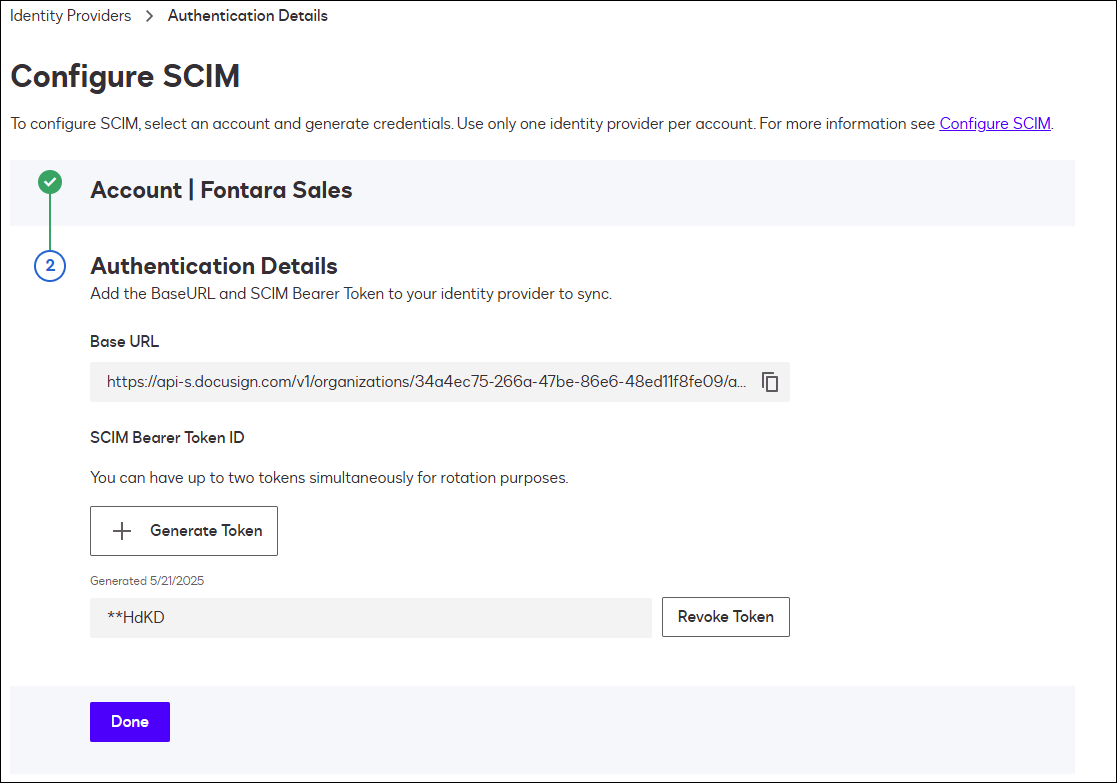Open the Configure SCIM help link
This screenshot has width=1117, height=783.
coord(994,123)
